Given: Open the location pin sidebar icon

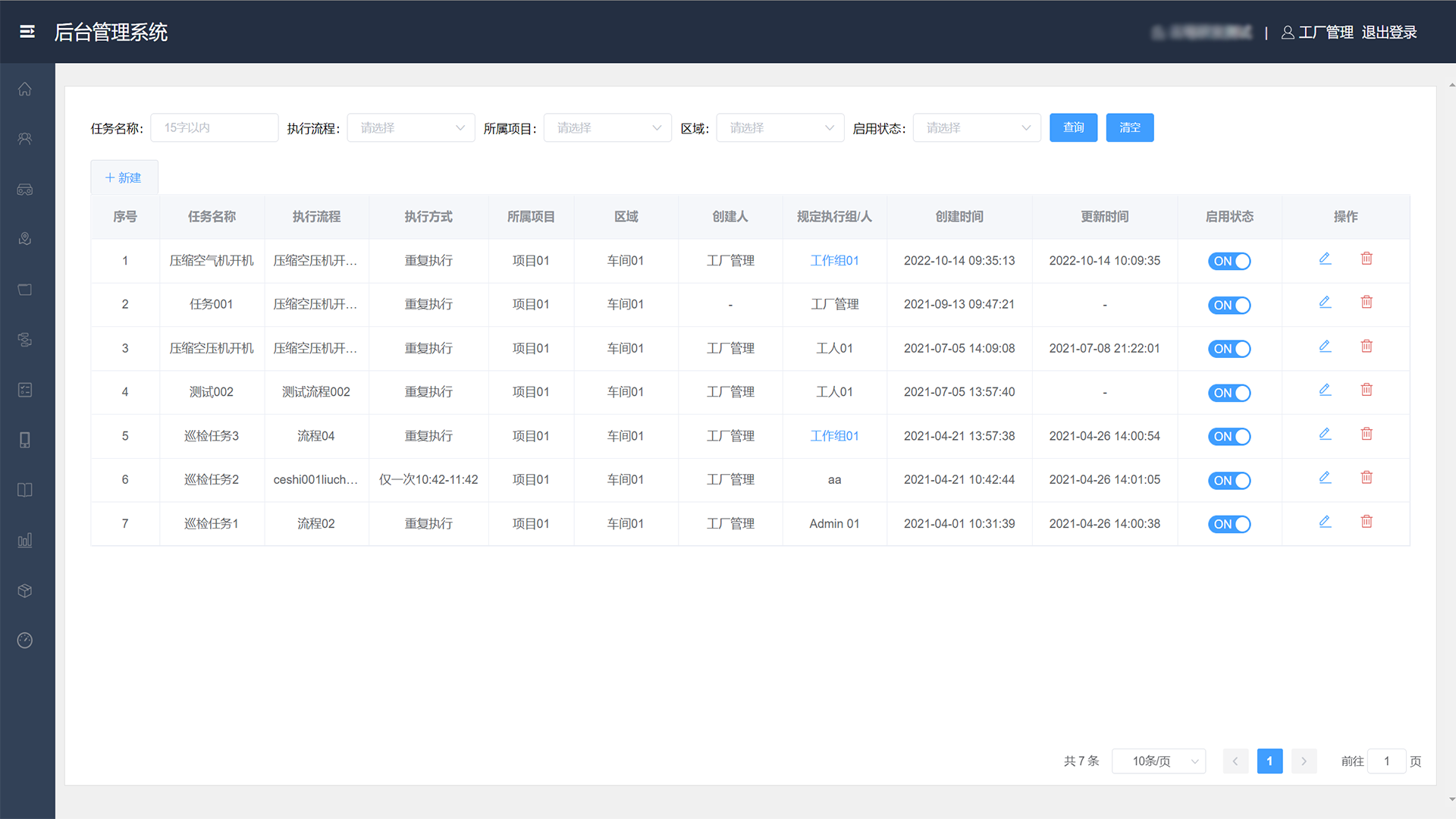Looking at the screenshot, I should [x=25, y=239].
